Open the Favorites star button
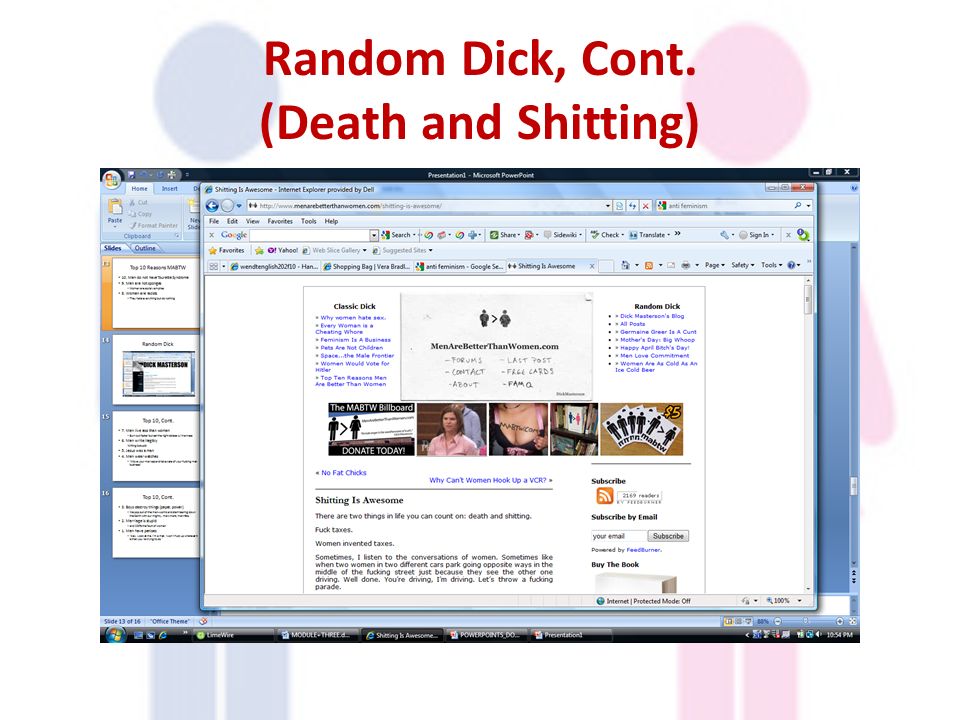The height and width of the screenshot is (720, 960). [x=226, y=250]
